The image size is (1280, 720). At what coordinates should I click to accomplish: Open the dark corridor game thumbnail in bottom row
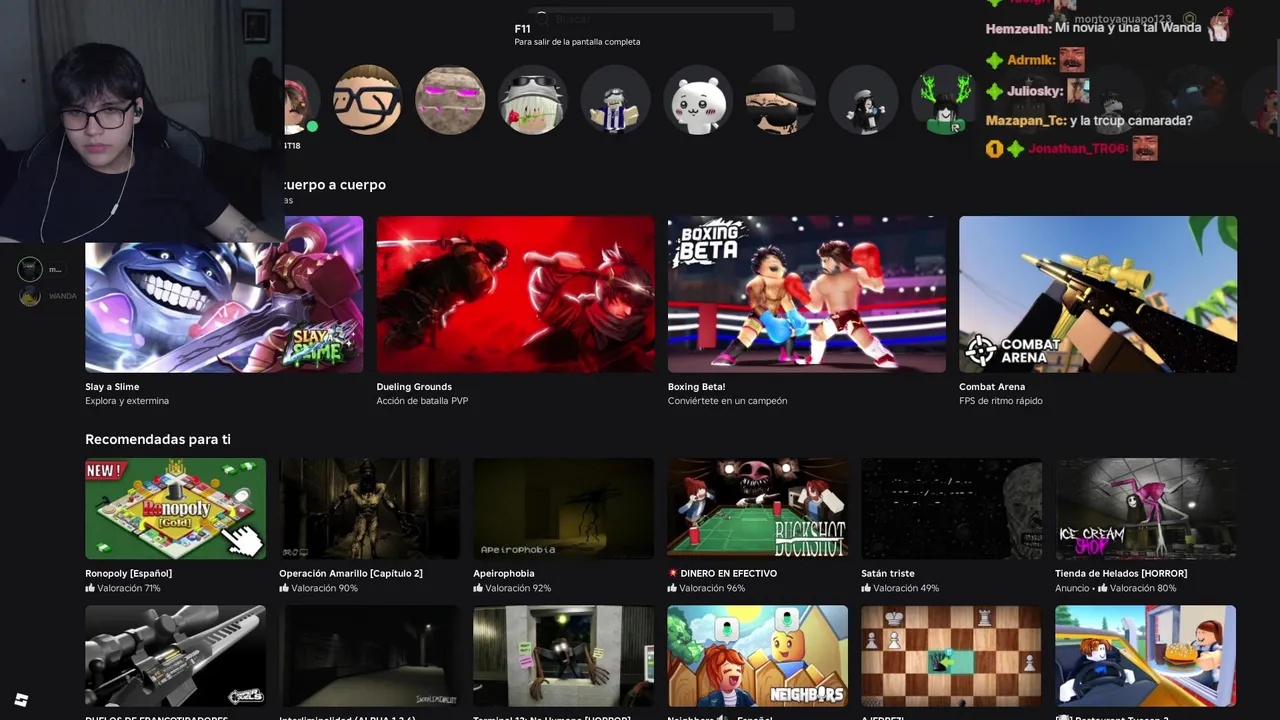point(369,655)
